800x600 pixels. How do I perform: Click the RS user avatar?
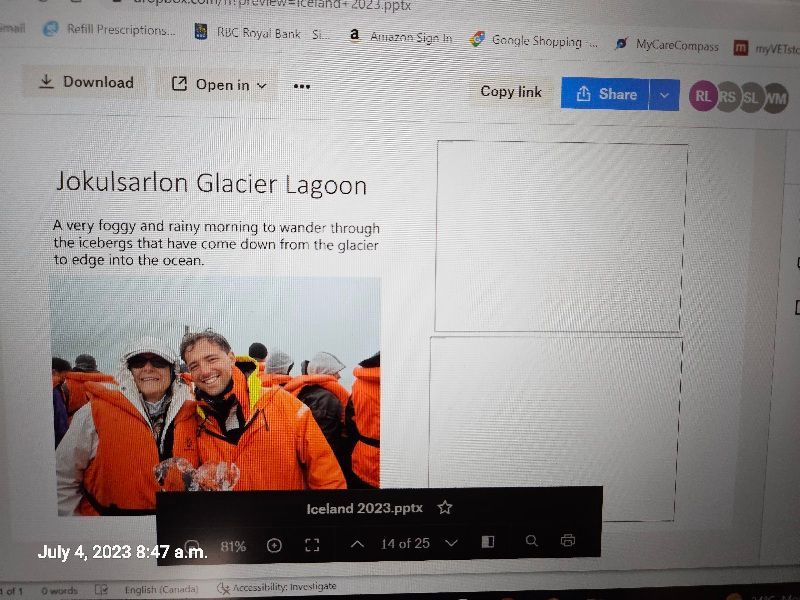coord(728,96)
